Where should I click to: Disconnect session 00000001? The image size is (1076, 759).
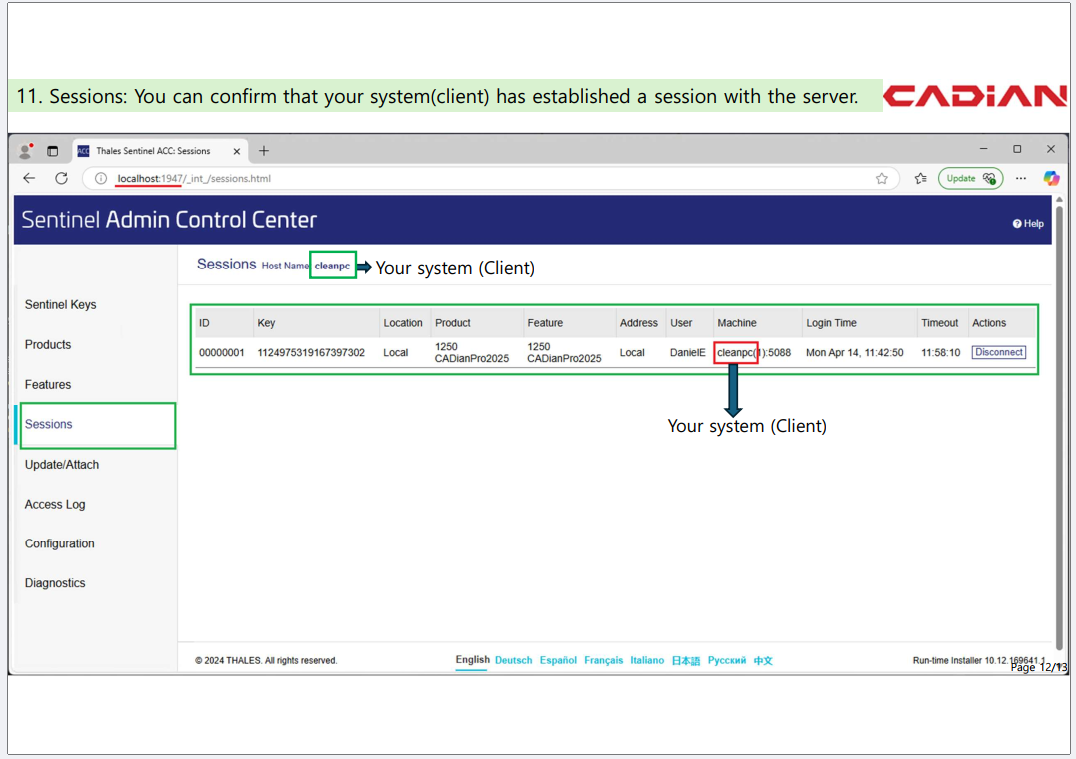(998, 352)
